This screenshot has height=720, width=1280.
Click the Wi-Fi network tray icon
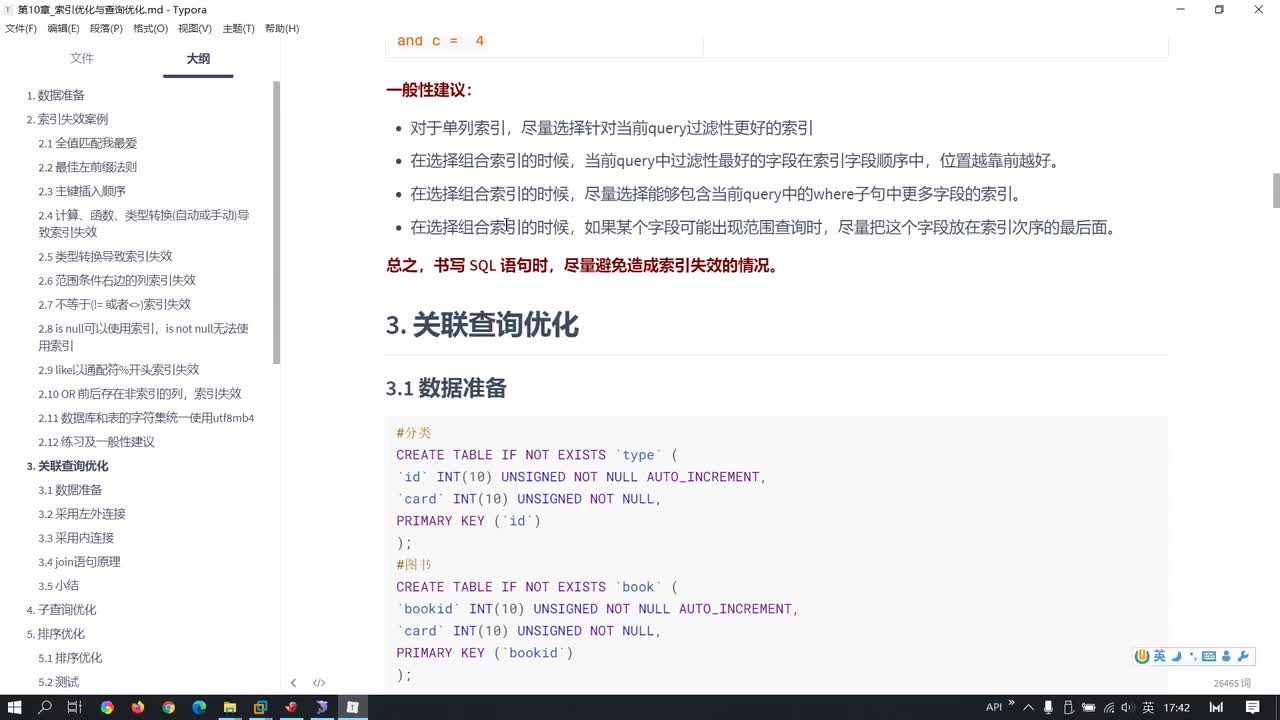1108,707
